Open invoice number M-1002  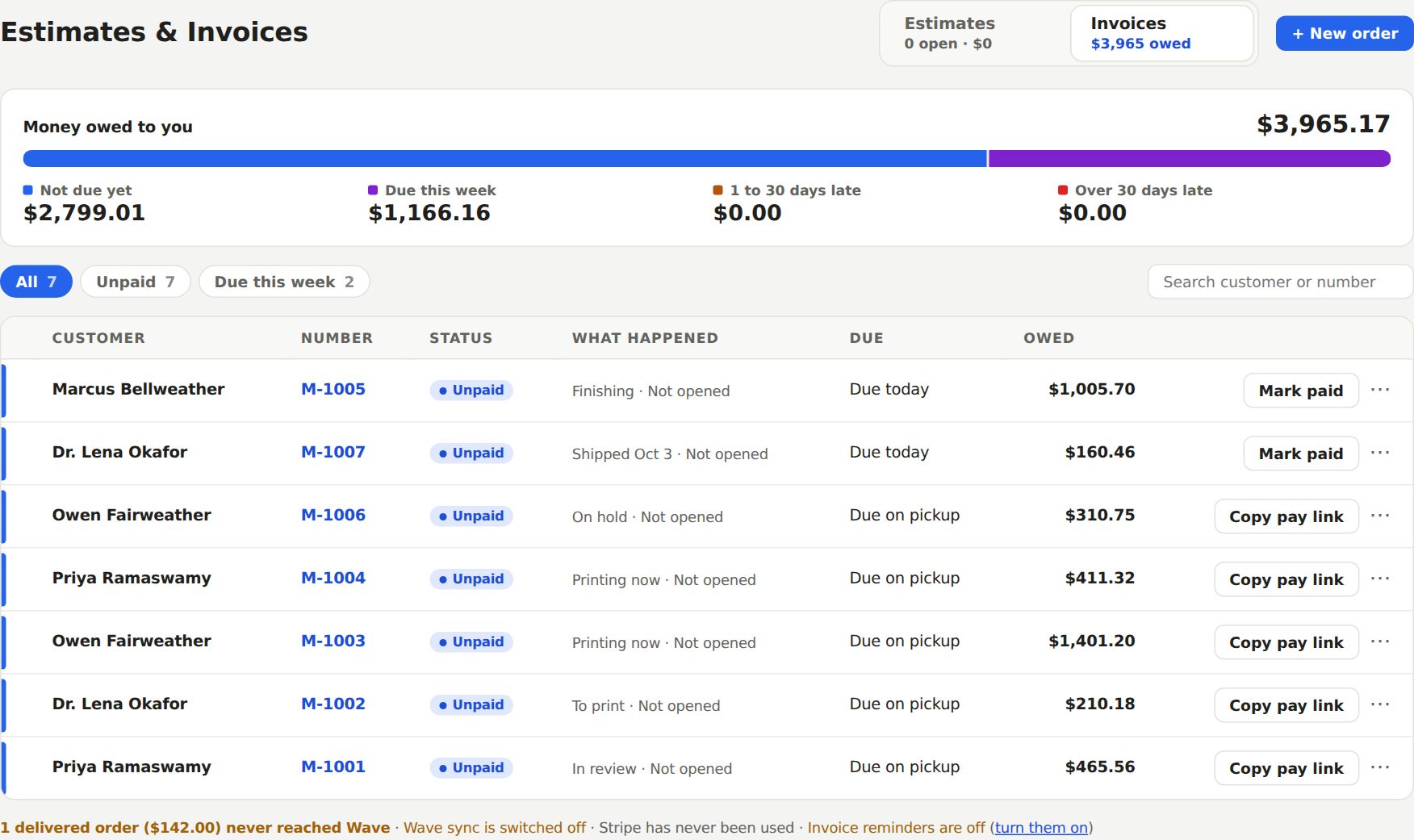[333, 704]
